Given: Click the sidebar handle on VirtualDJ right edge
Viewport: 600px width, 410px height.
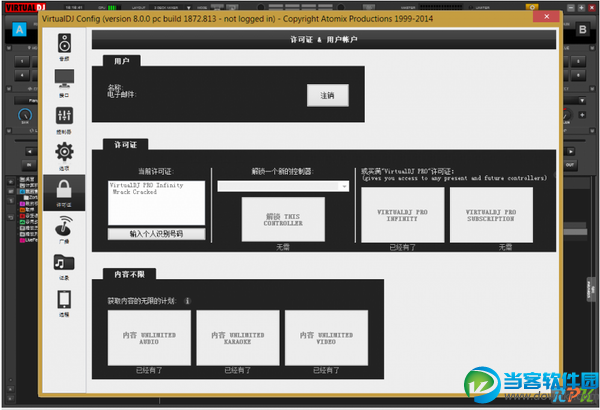Looking at the screenshot, I should pos(592,290).
